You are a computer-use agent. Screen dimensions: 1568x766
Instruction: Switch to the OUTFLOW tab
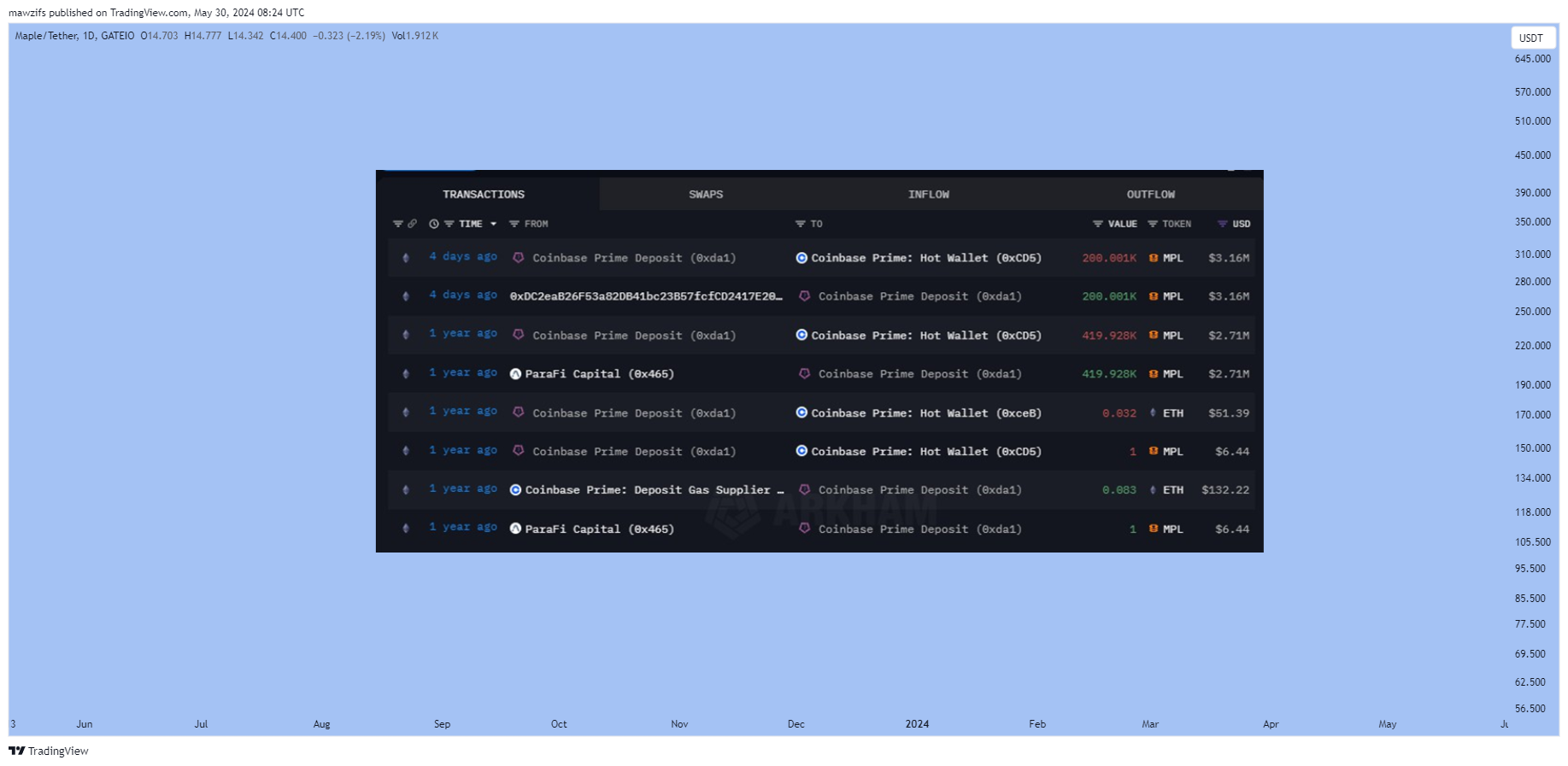pos(1150,195)
